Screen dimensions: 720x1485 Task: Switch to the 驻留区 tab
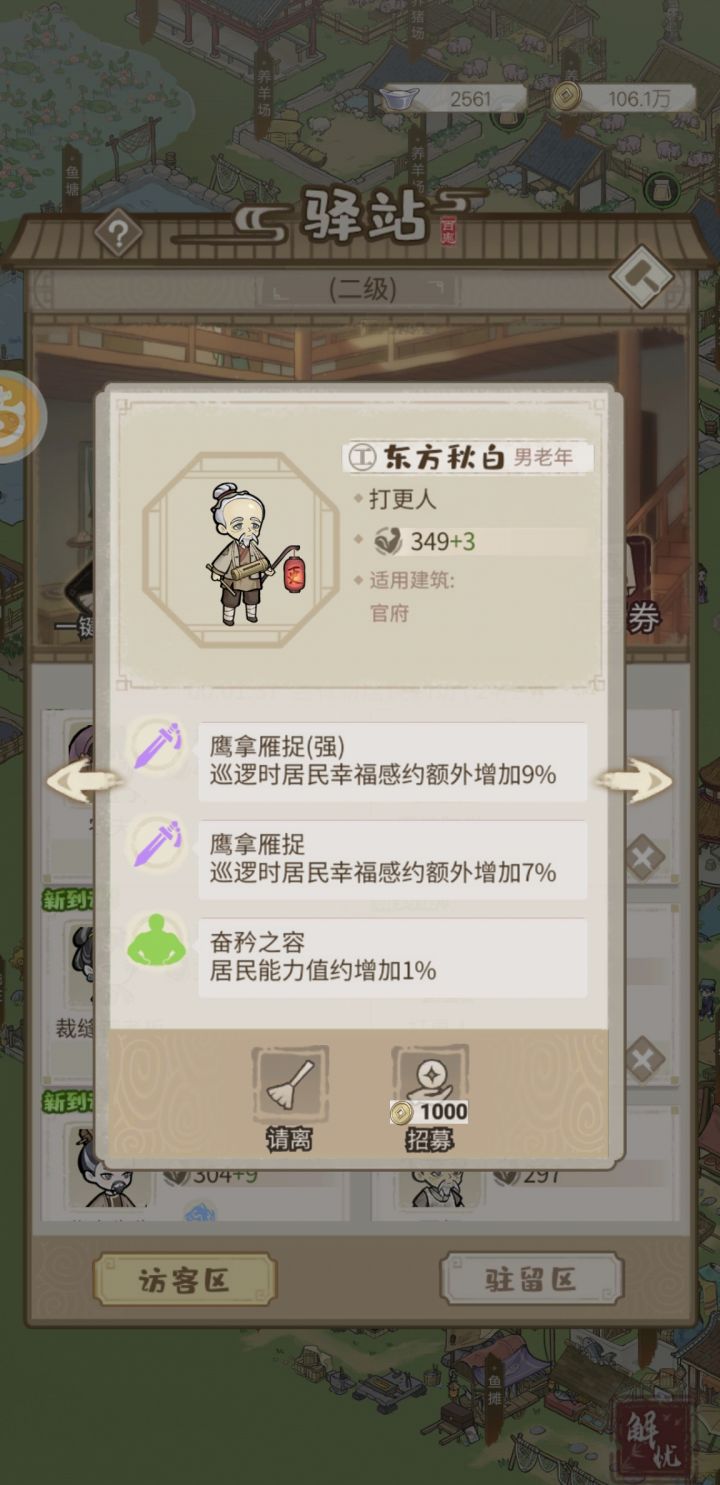532,1280
